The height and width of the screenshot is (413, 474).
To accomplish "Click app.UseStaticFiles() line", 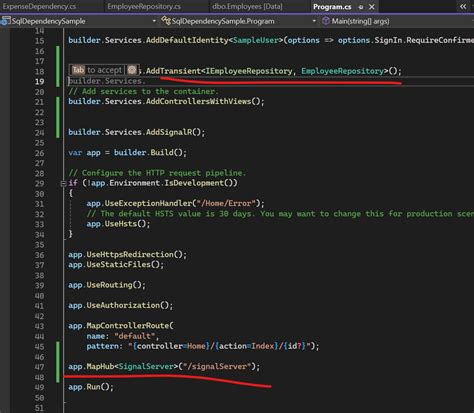I will click(116, 265).
